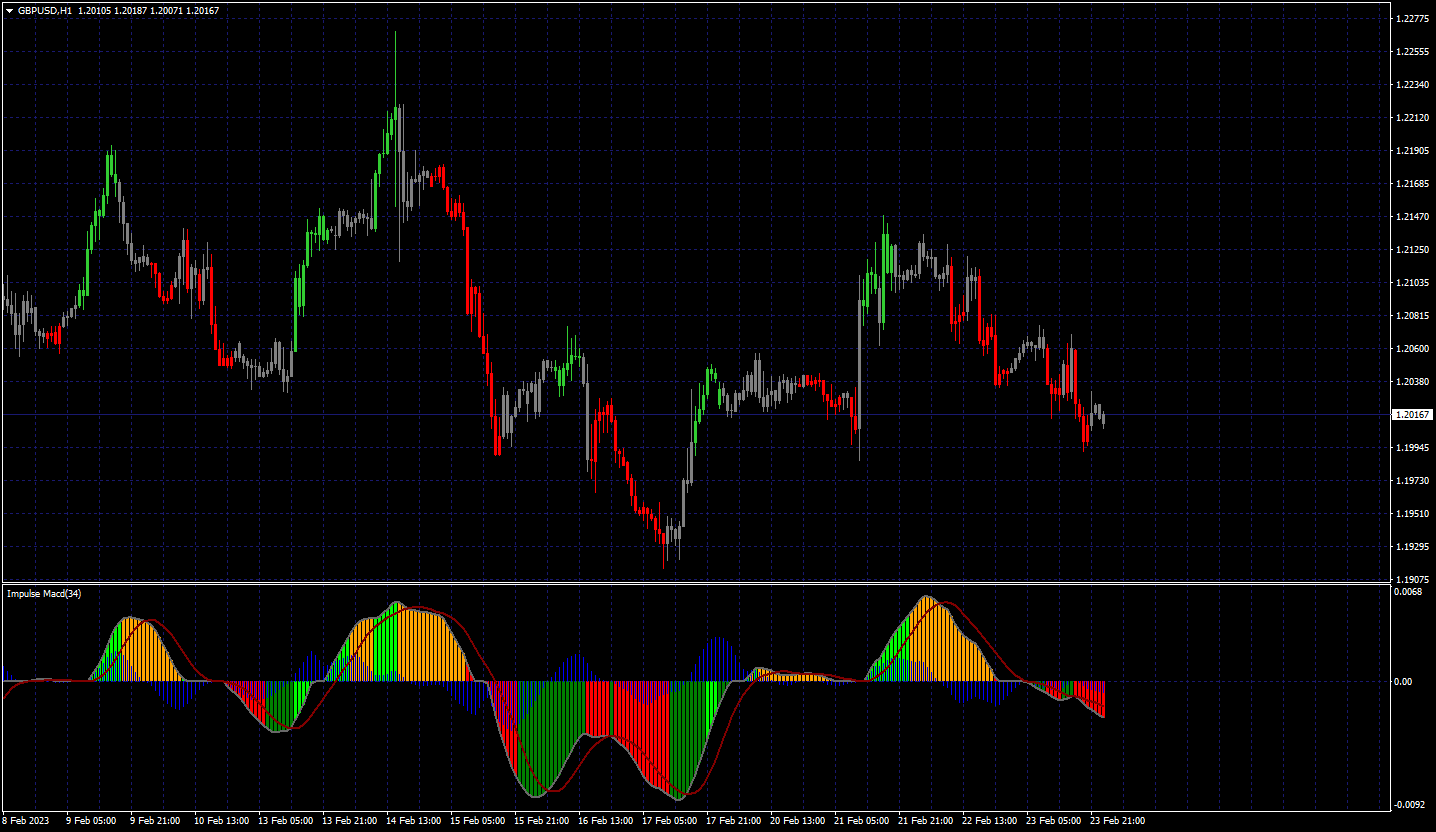Screen dimensions: 1436x832
Task: Click the 1.20815 price axis label
Action: [1412, 315]
